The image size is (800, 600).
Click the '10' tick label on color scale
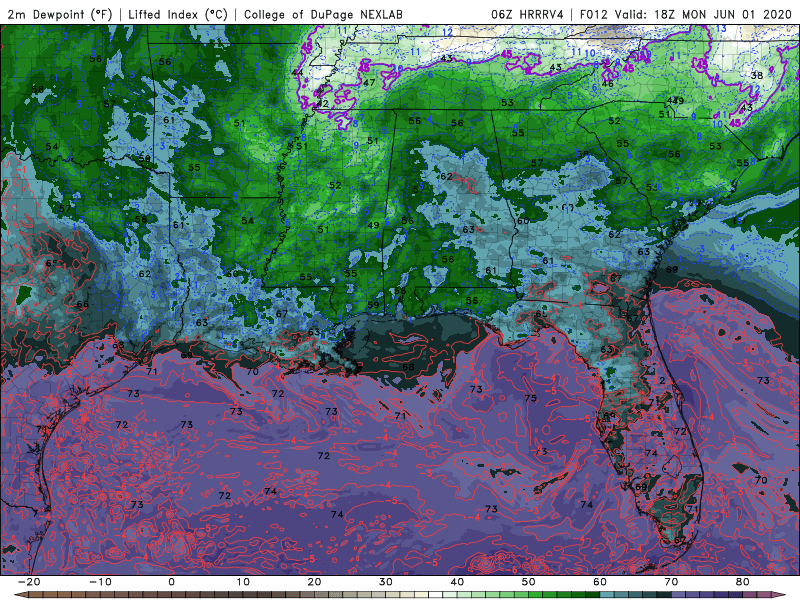click(243, 582)
